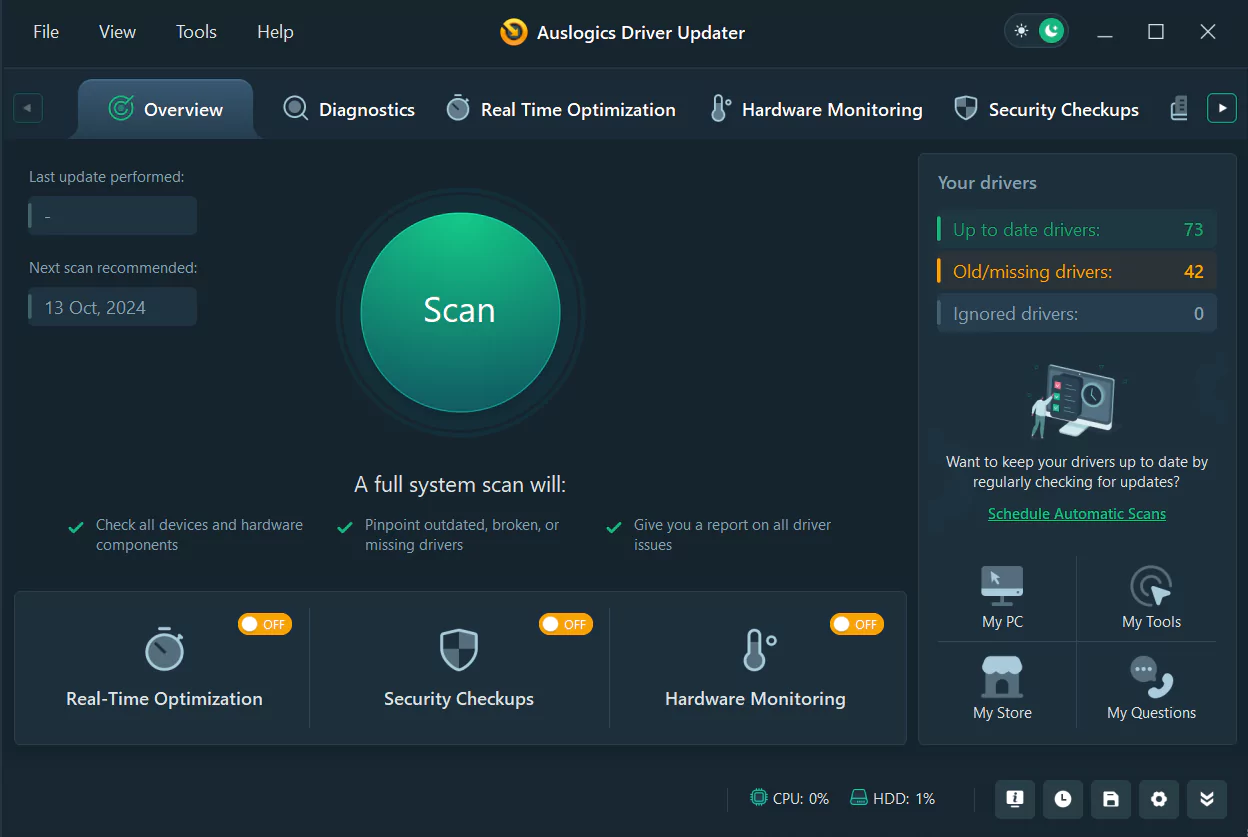Open the My Store icon
This screenshot has width=1248, height=837.
[1001, 677]
